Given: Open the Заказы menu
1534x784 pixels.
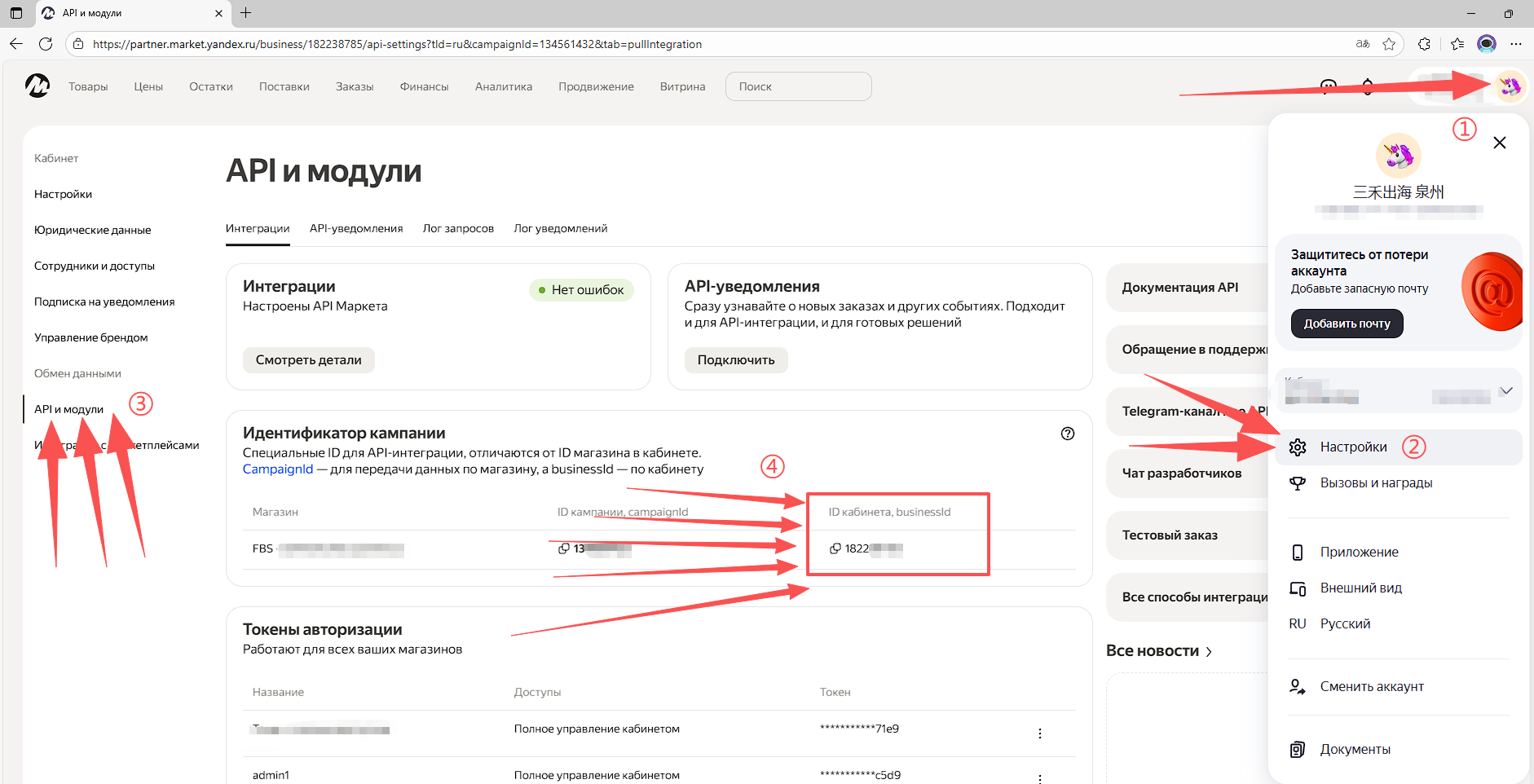Looking at the screenshot, I should tap(355, 86).
